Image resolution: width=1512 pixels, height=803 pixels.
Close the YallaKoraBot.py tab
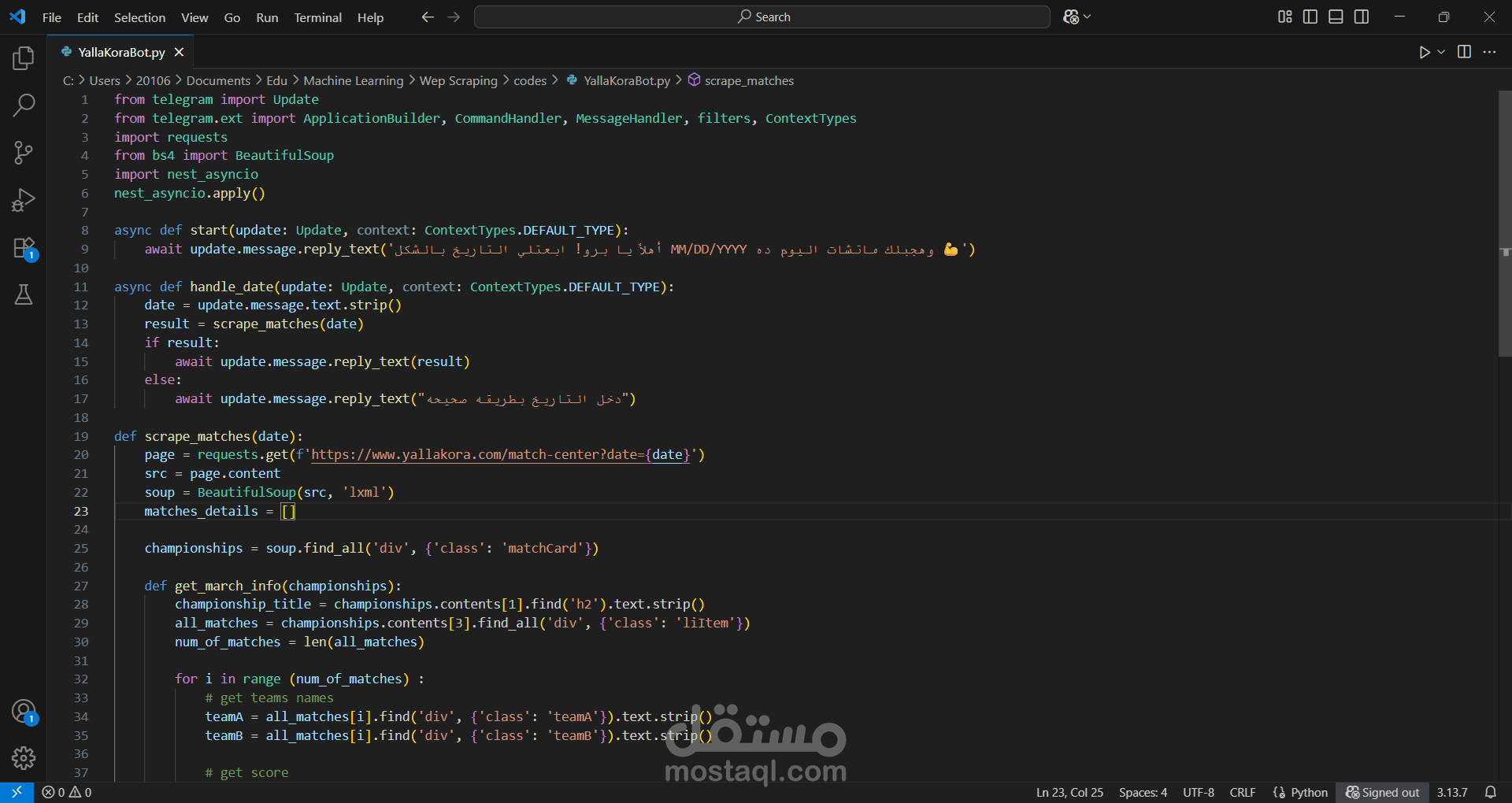[179, 52]
